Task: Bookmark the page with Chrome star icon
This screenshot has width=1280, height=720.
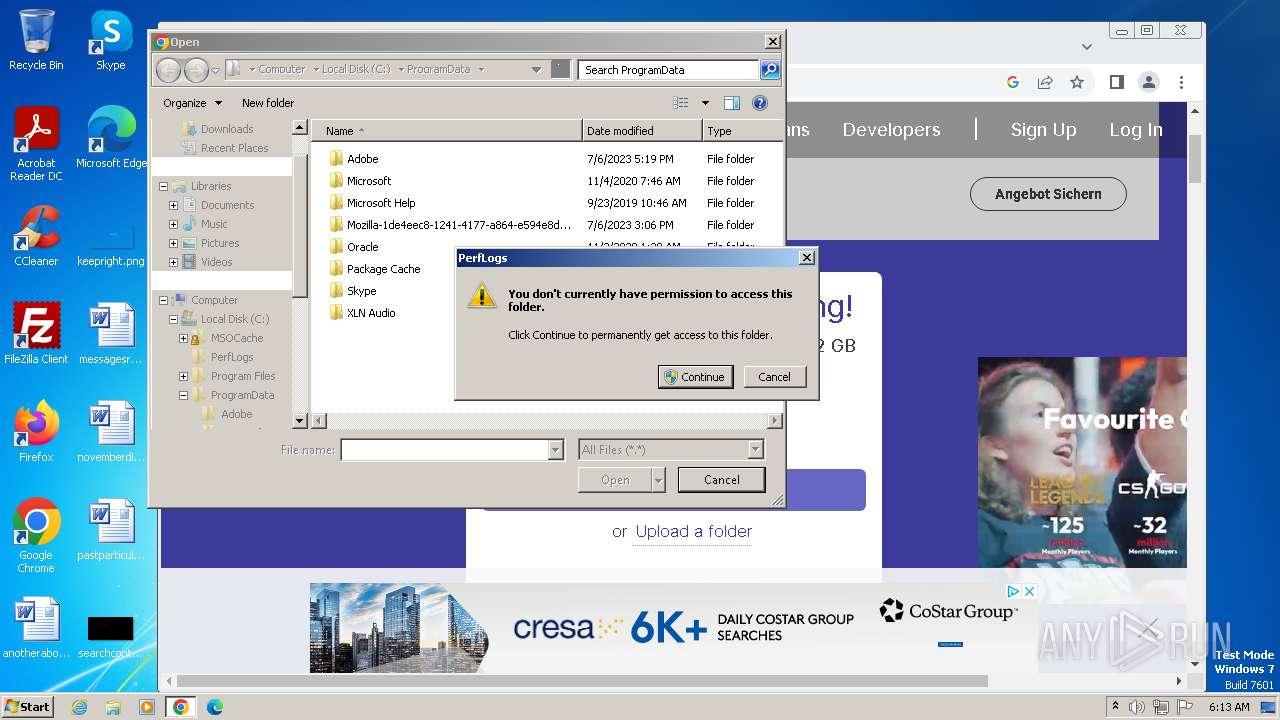Action: point(1077,82)
